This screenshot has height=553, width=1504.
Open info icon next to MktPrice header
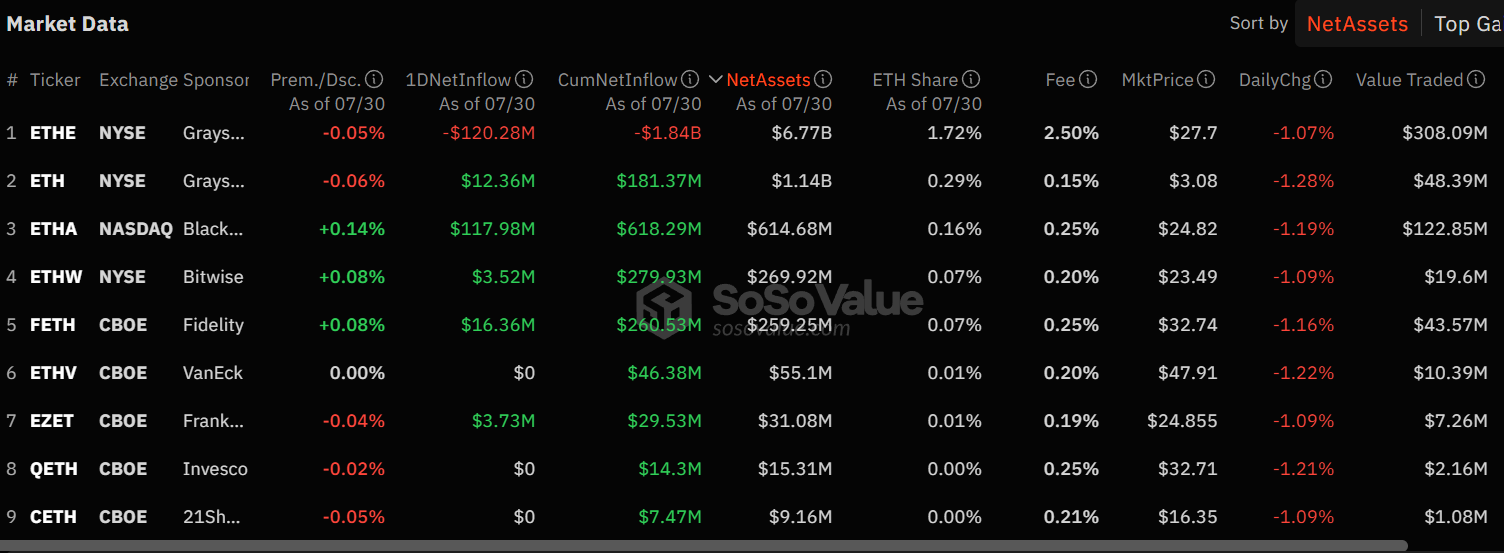point(1206,79)
